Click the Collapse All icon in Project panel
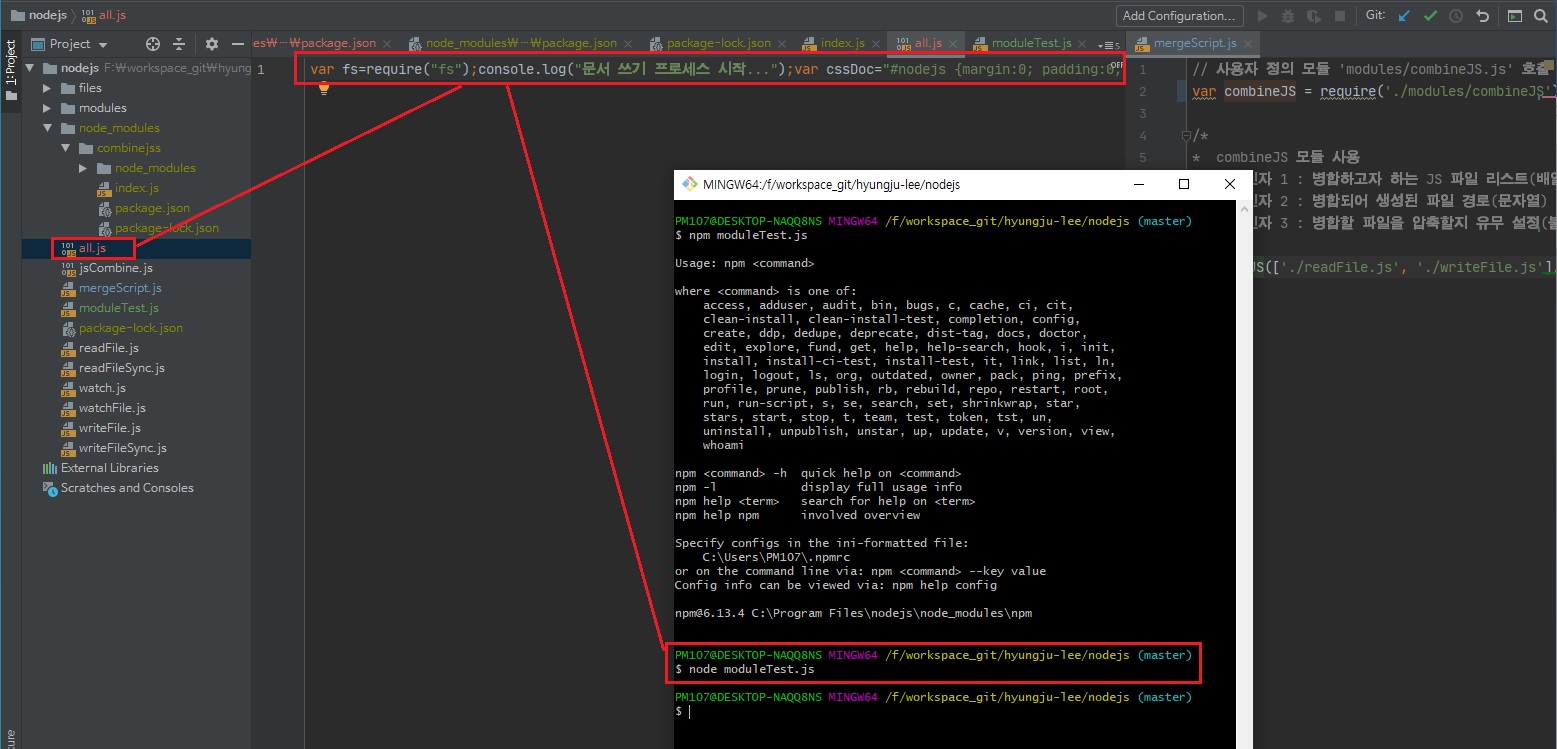This screenshot has width=1557, height=749. 180,44
